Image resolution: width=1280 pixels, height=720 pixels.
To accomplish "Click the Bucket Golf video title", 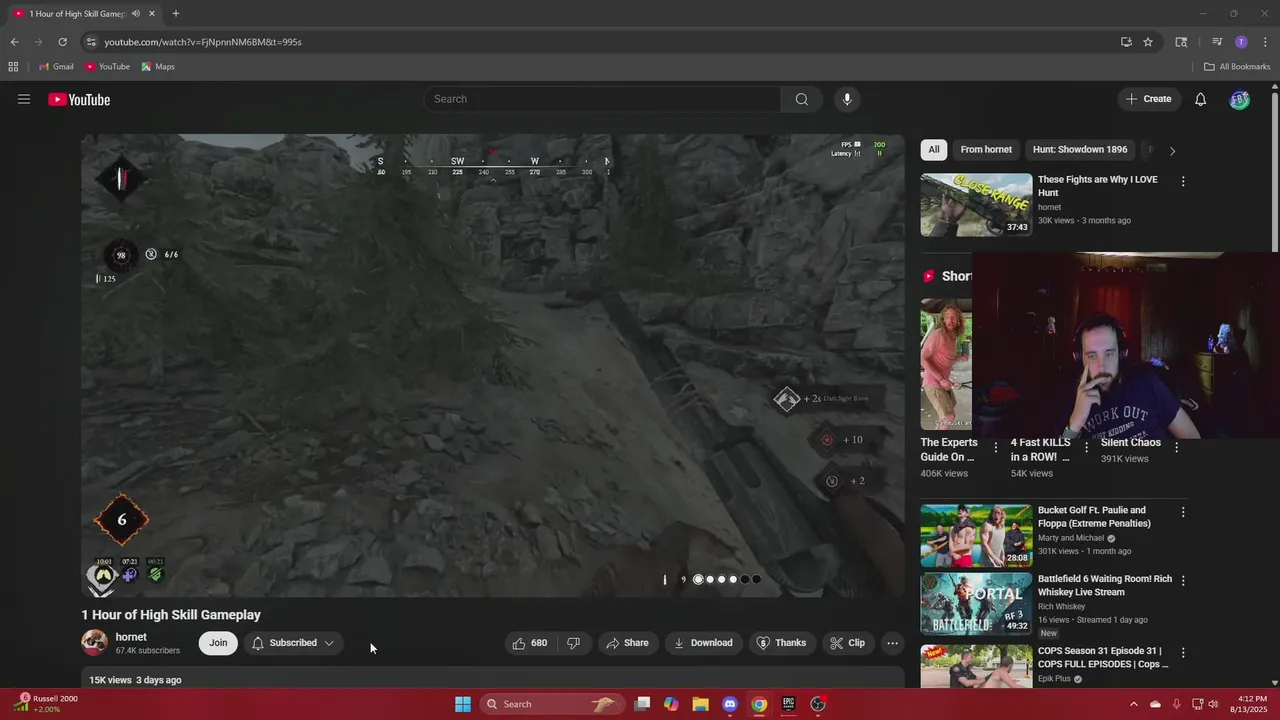I will pos(1094,517).
